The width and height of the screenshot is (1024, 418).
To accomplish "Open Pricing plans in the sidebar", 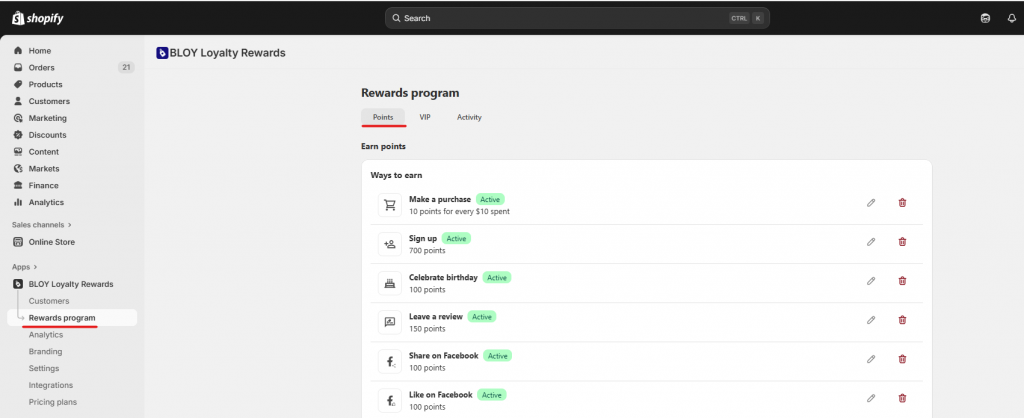I will (x=53, y=402).
